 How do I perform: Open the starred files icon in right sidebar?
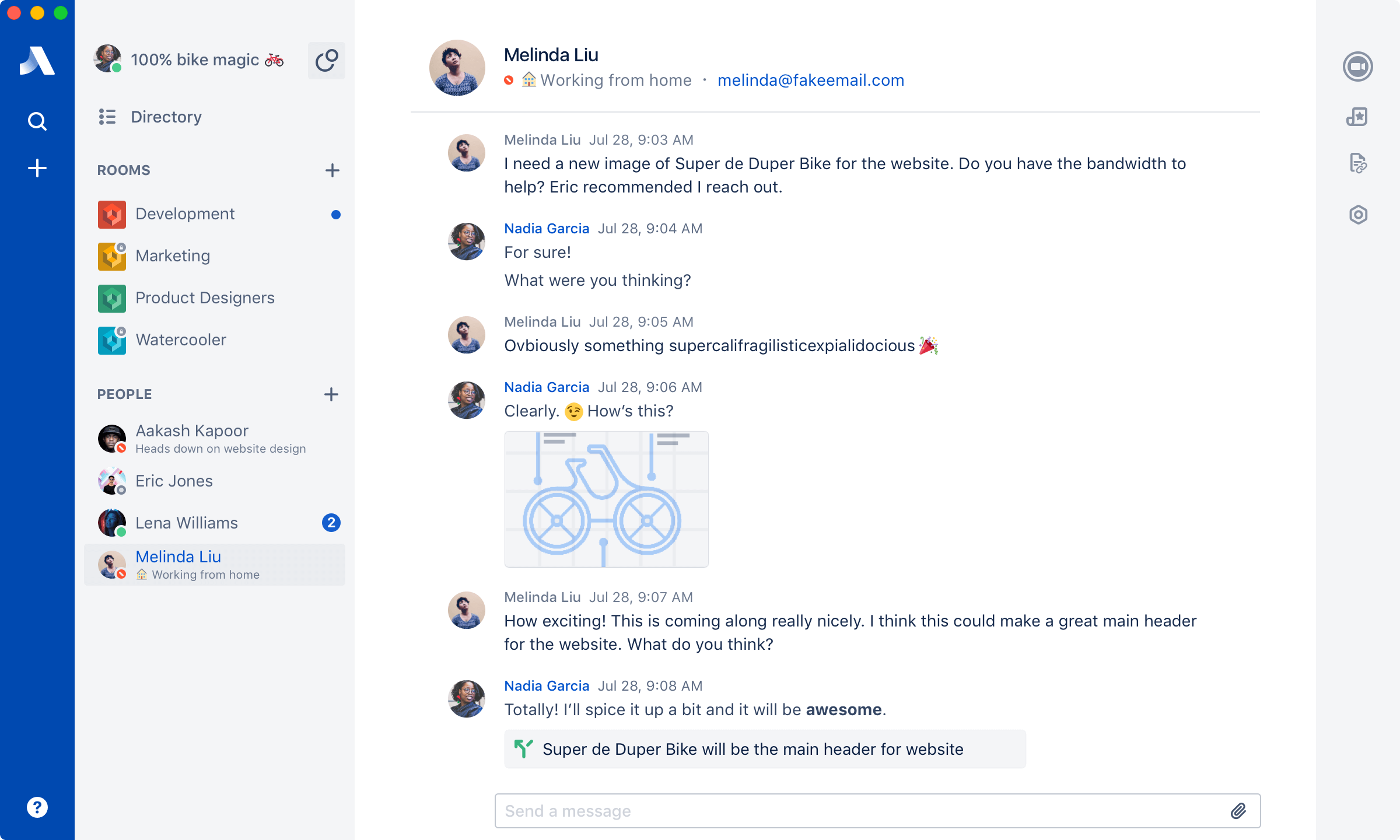[1357, 117]
